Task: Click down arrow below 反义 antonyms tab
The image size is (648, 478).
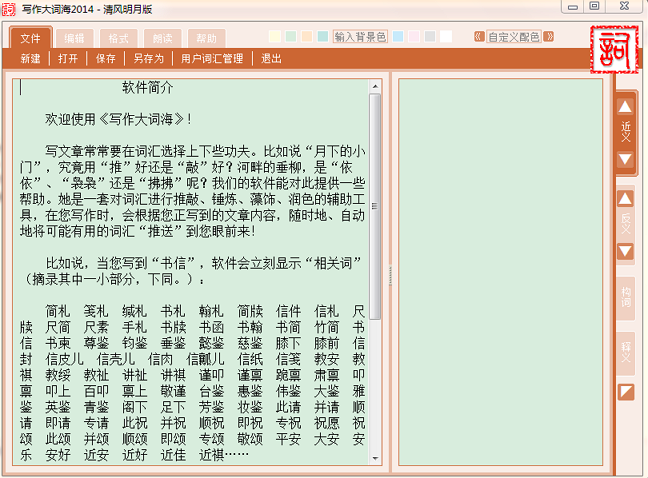Action: pyautogui.click(x=625, y=251)
